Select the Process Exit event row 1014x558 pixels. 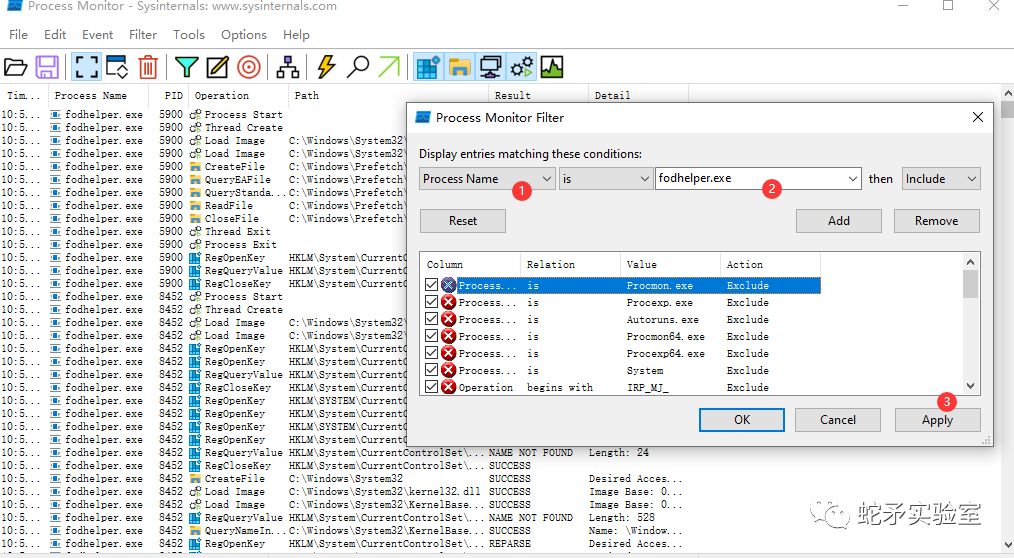click(204, 244)
